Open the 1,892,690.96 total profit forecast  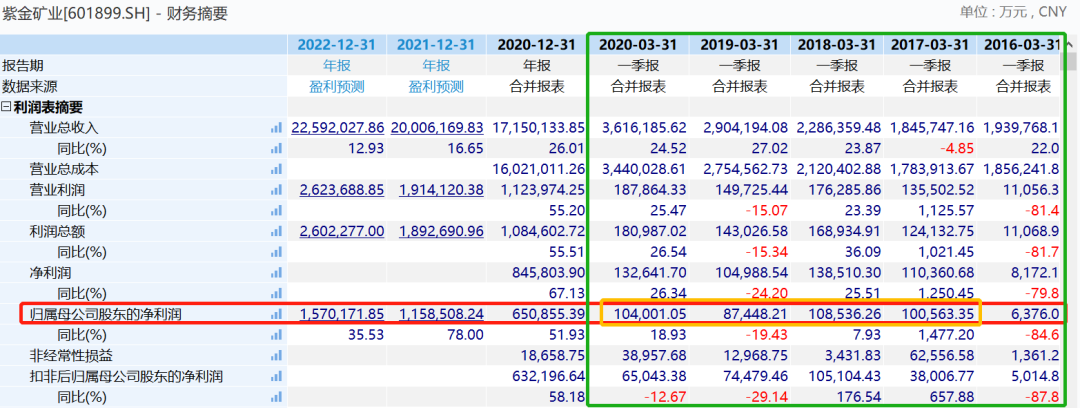[x=442, y=232]
